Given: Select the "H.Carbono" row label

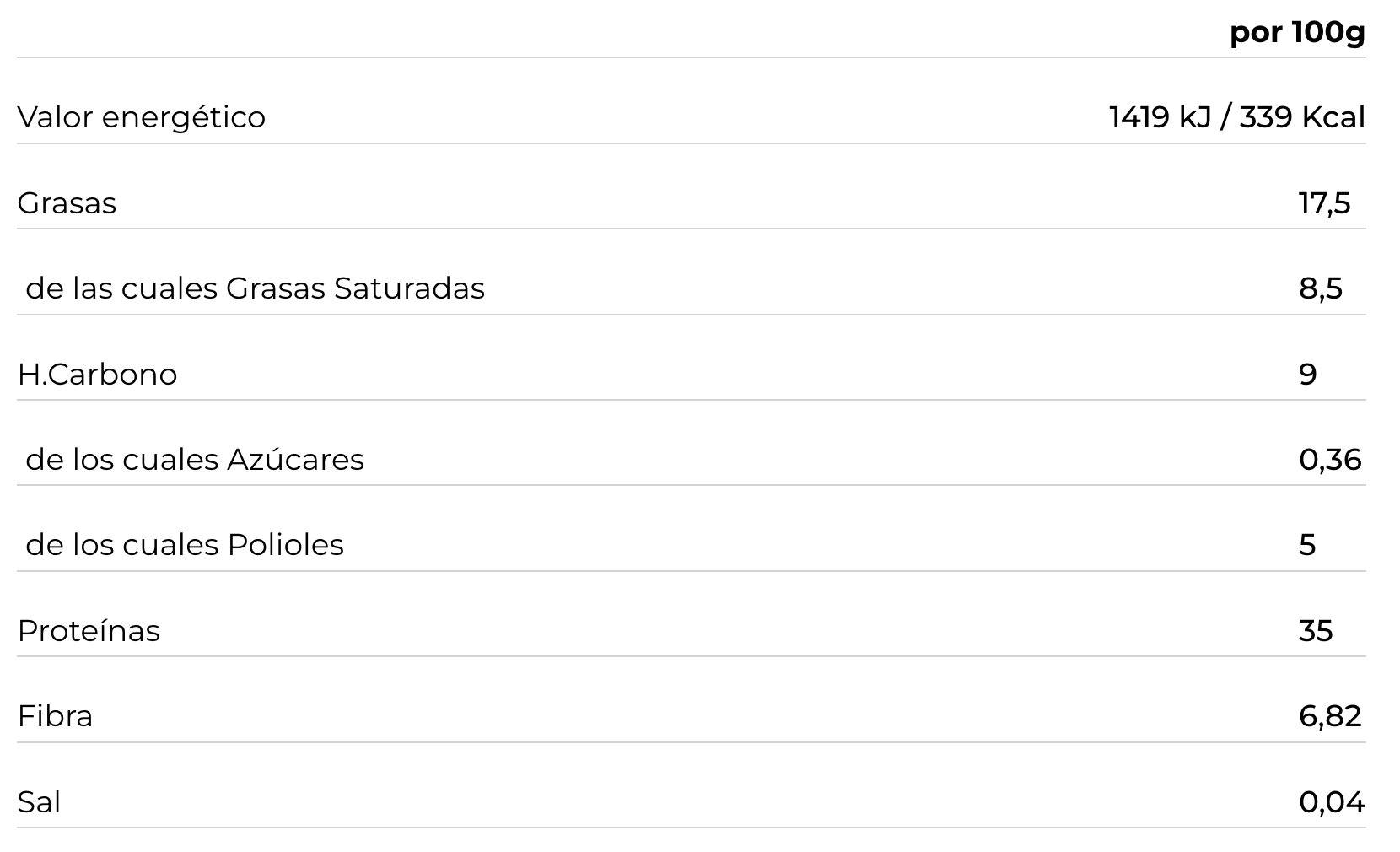Looking at the screenshot, I should (97, 375).
